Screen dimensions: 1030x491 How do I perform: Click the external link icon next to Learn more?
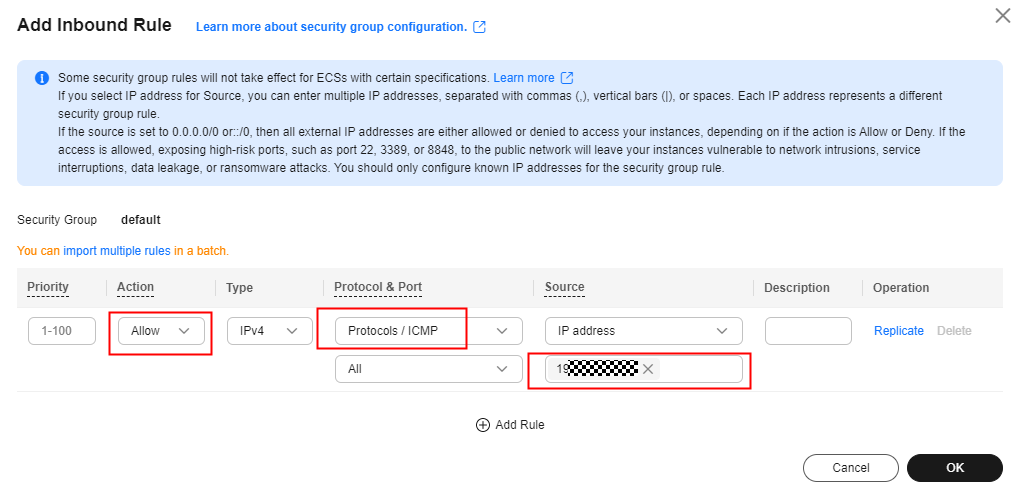click(x=567, y=78)
